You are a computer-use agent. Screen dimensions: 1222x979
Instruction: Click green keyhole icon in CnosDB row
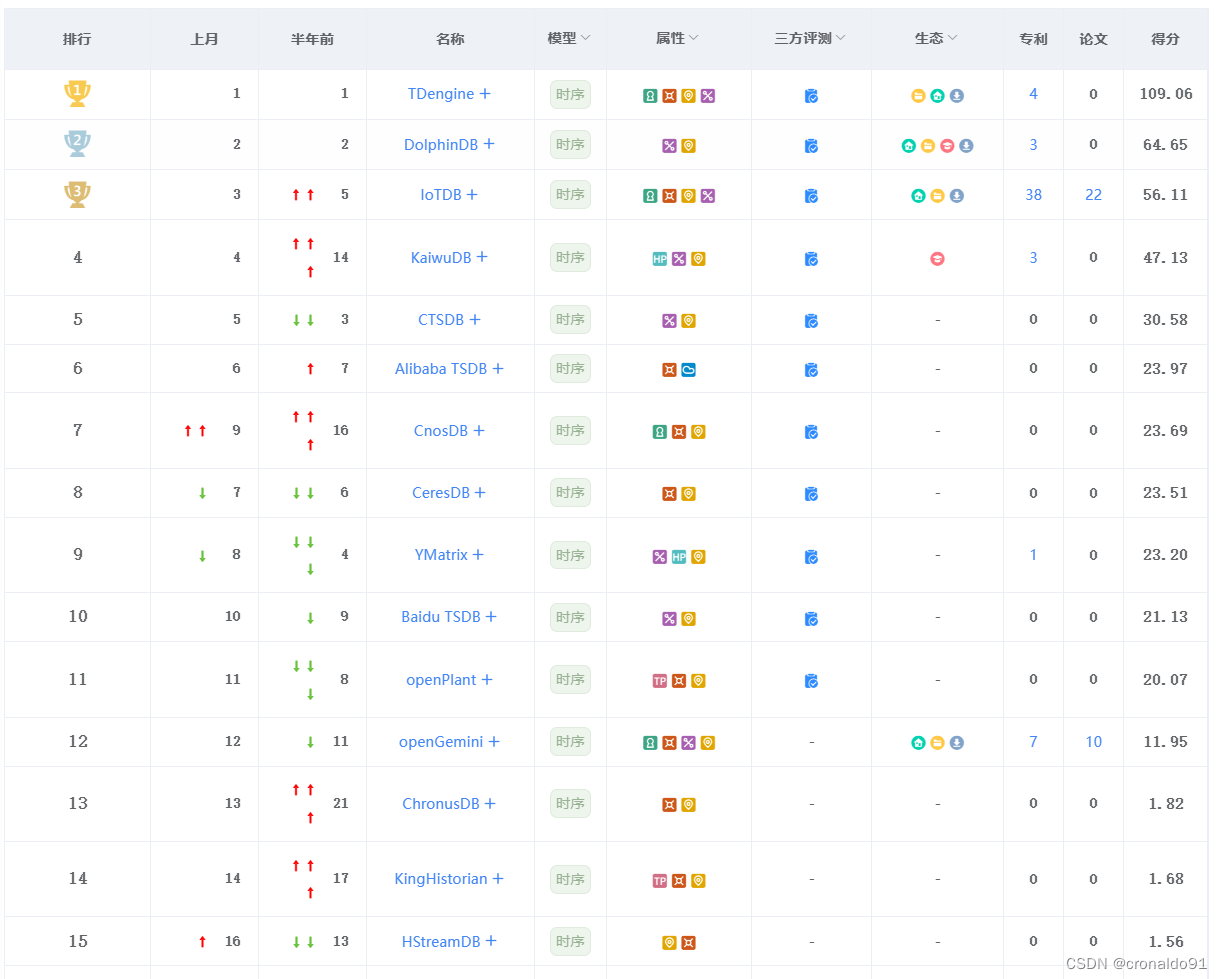coord(659,432)
